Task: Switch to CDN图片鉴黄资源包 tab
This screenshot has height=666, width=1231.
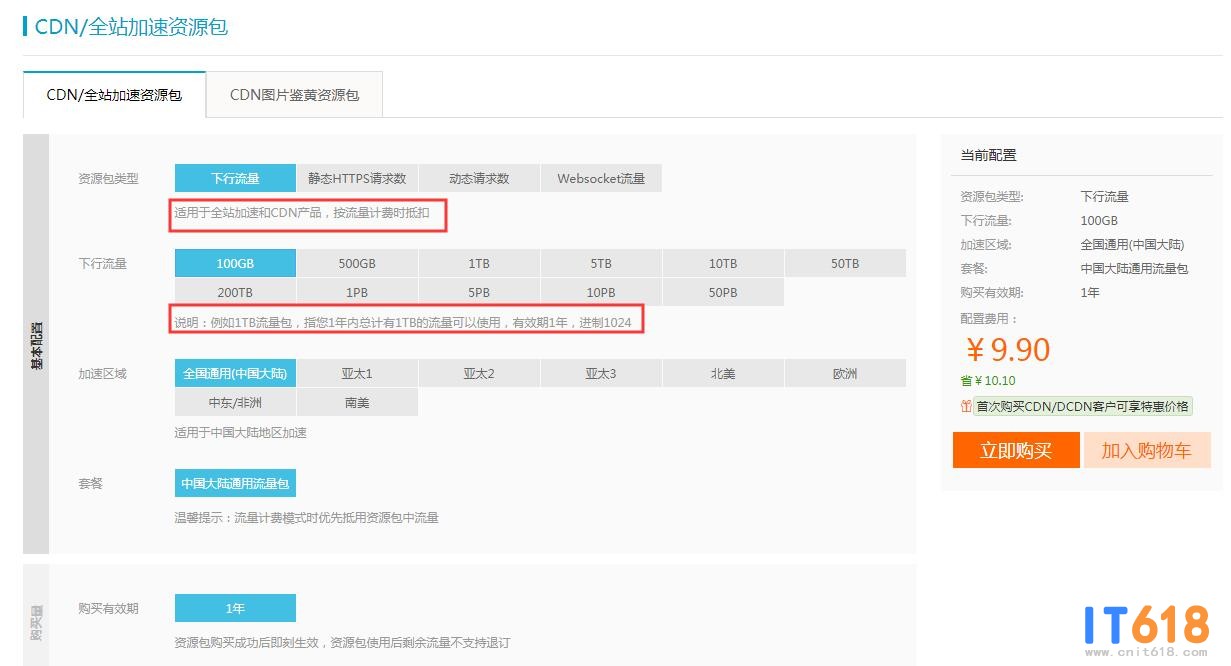Action: pos(294,95)
